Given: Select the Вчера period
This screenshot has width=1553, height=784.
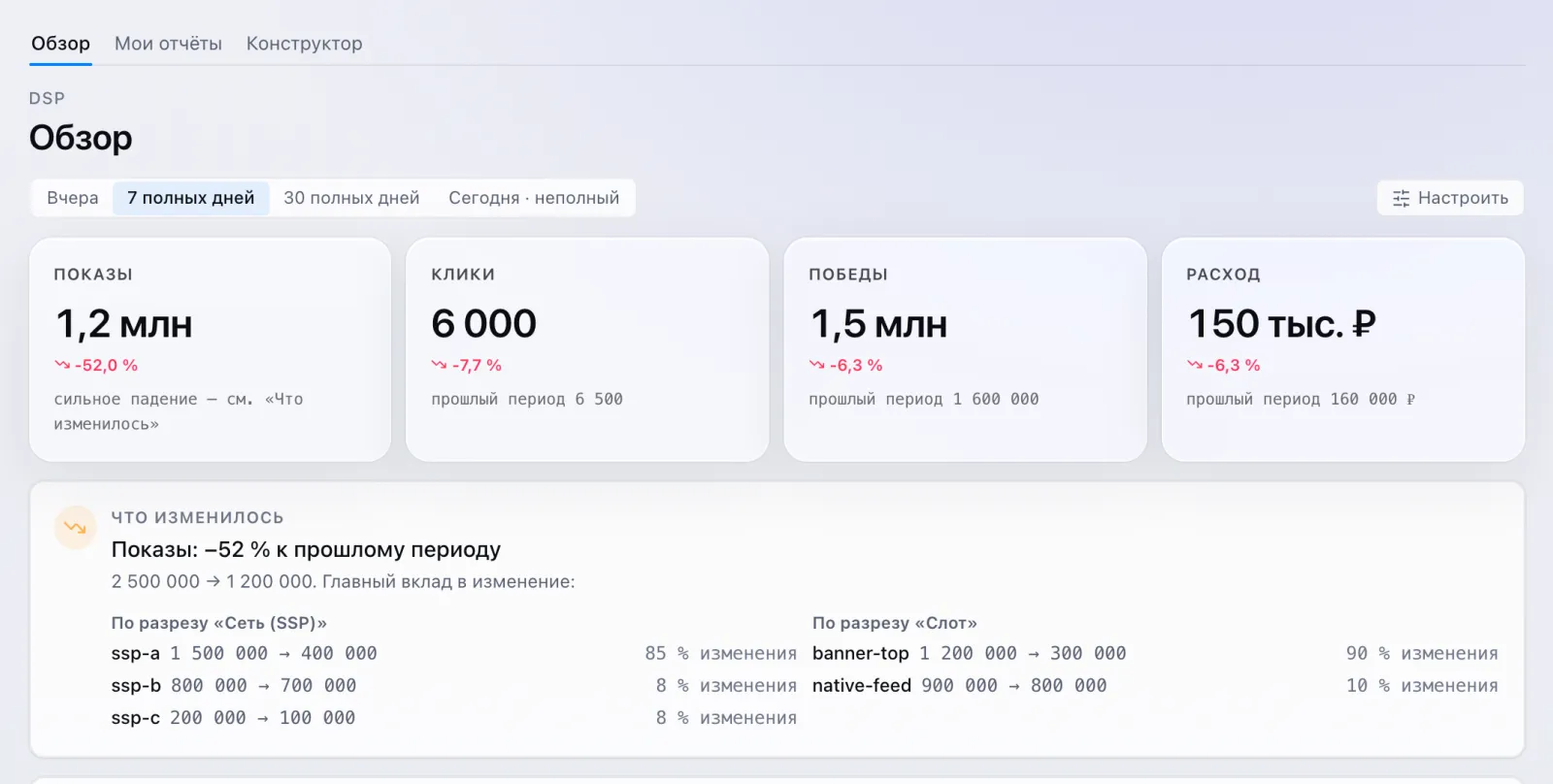Looking at the screenshot, I should point(73,198).
